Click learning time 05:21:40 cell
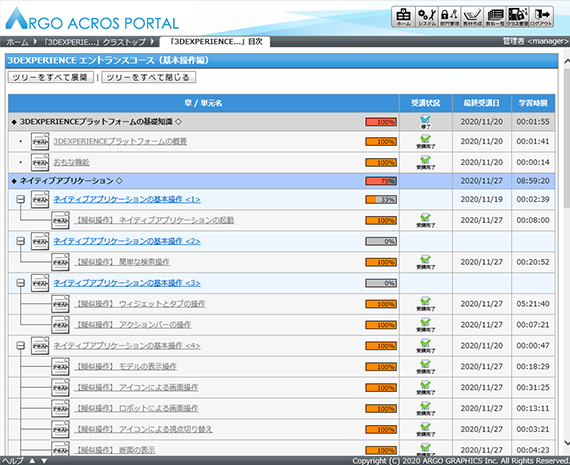Viewport: 570px width, 465px height. click(x=533, y=304)
